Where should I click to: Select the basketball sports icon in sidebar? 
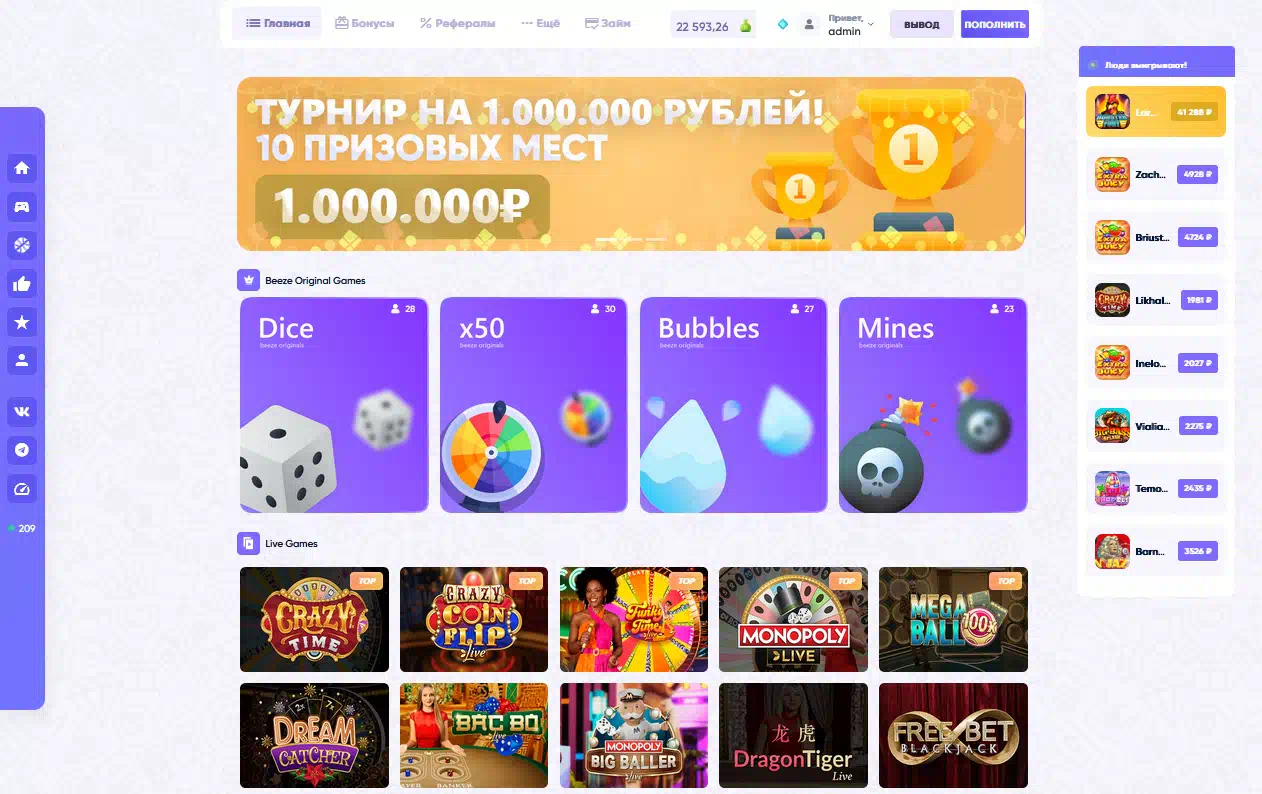[x=22, y=245]
